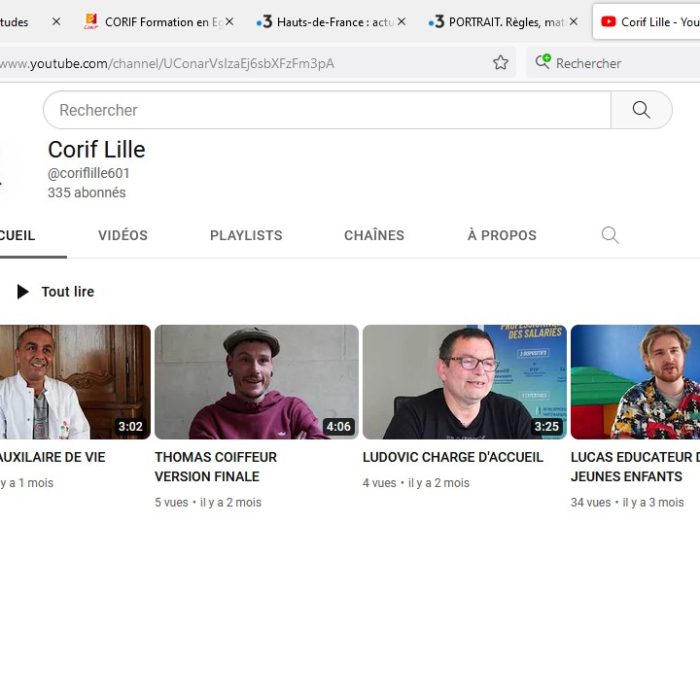The width and height of the screenshot is (700, 700).
Task: Focus the YouTube Rechercher input field
Action: click(x=327, y=110)
